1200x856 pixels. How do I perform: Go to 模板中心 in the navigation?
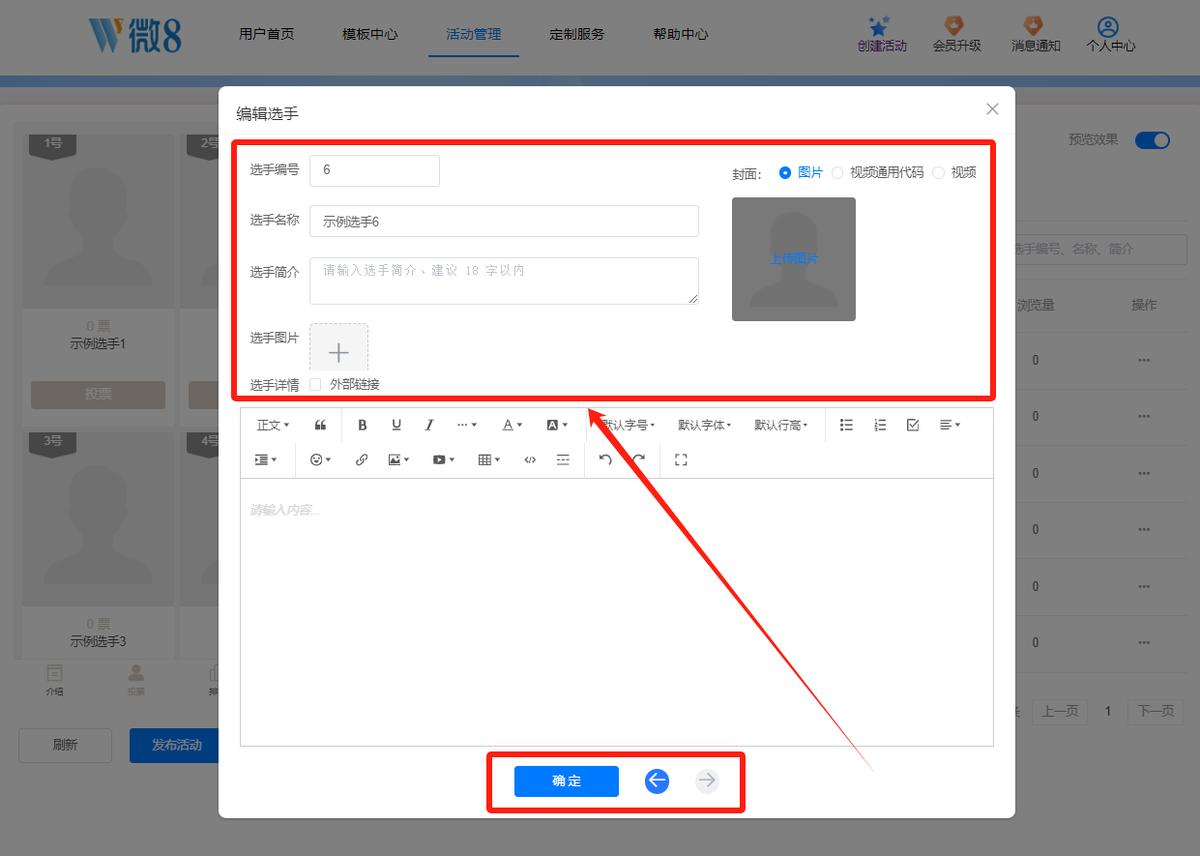click(x=370, y=34)
